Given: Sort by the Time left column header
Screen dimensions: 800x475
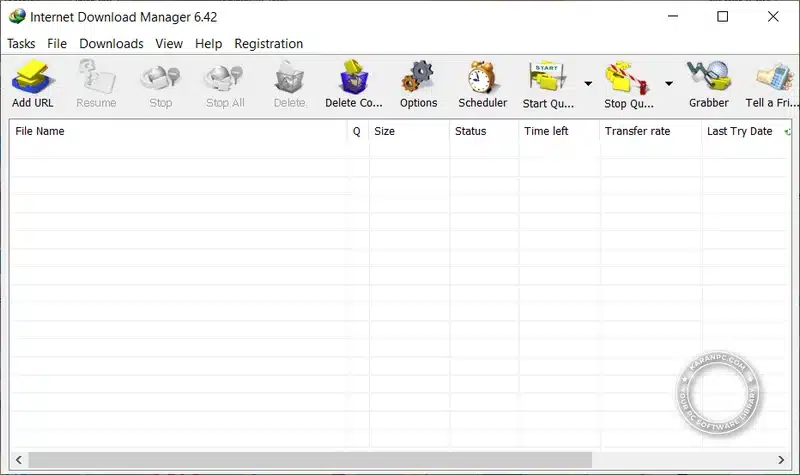Looking at the screenshot, I should pos(560,131).
